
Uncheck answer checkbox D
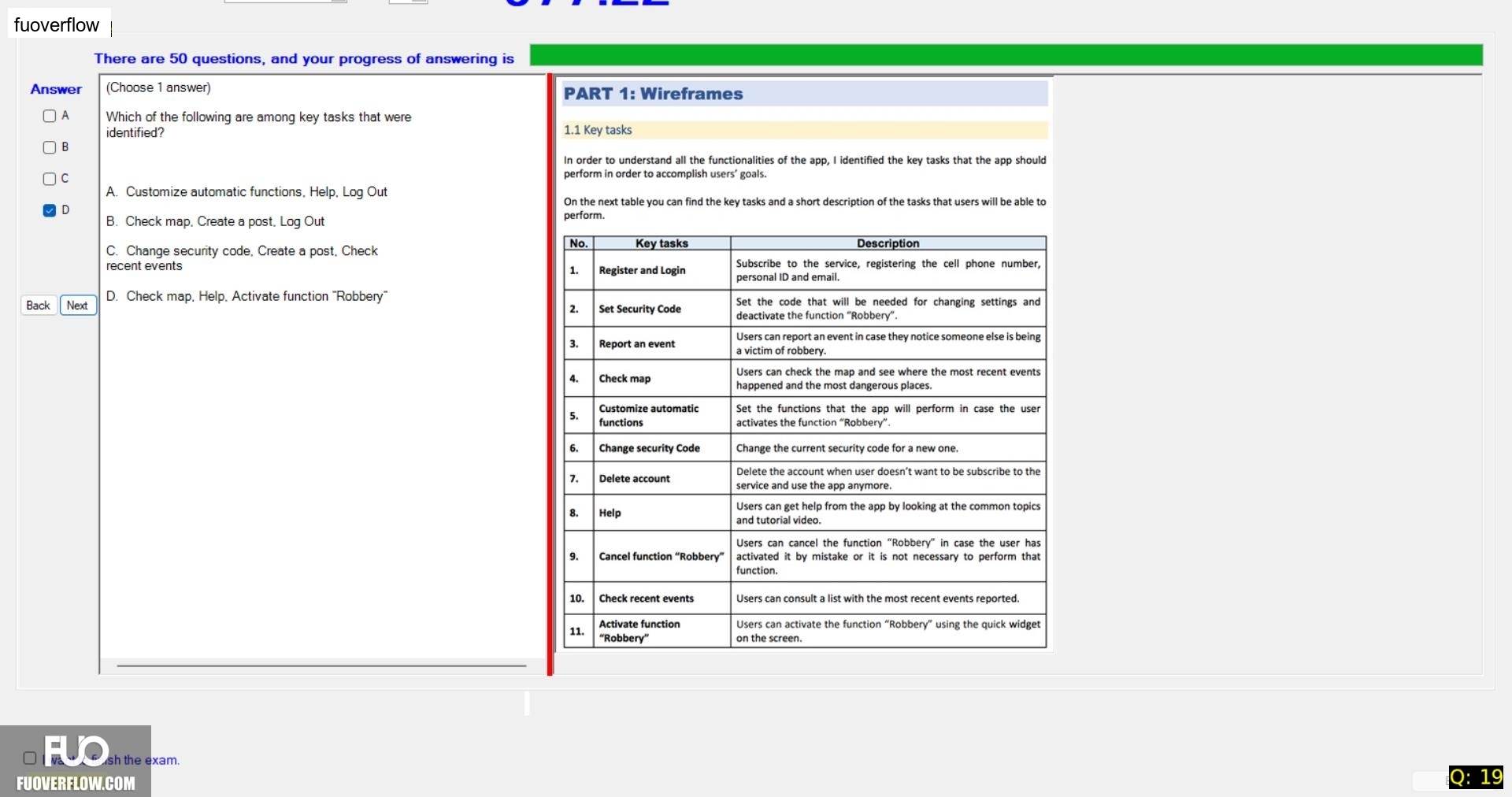(50, 210)
